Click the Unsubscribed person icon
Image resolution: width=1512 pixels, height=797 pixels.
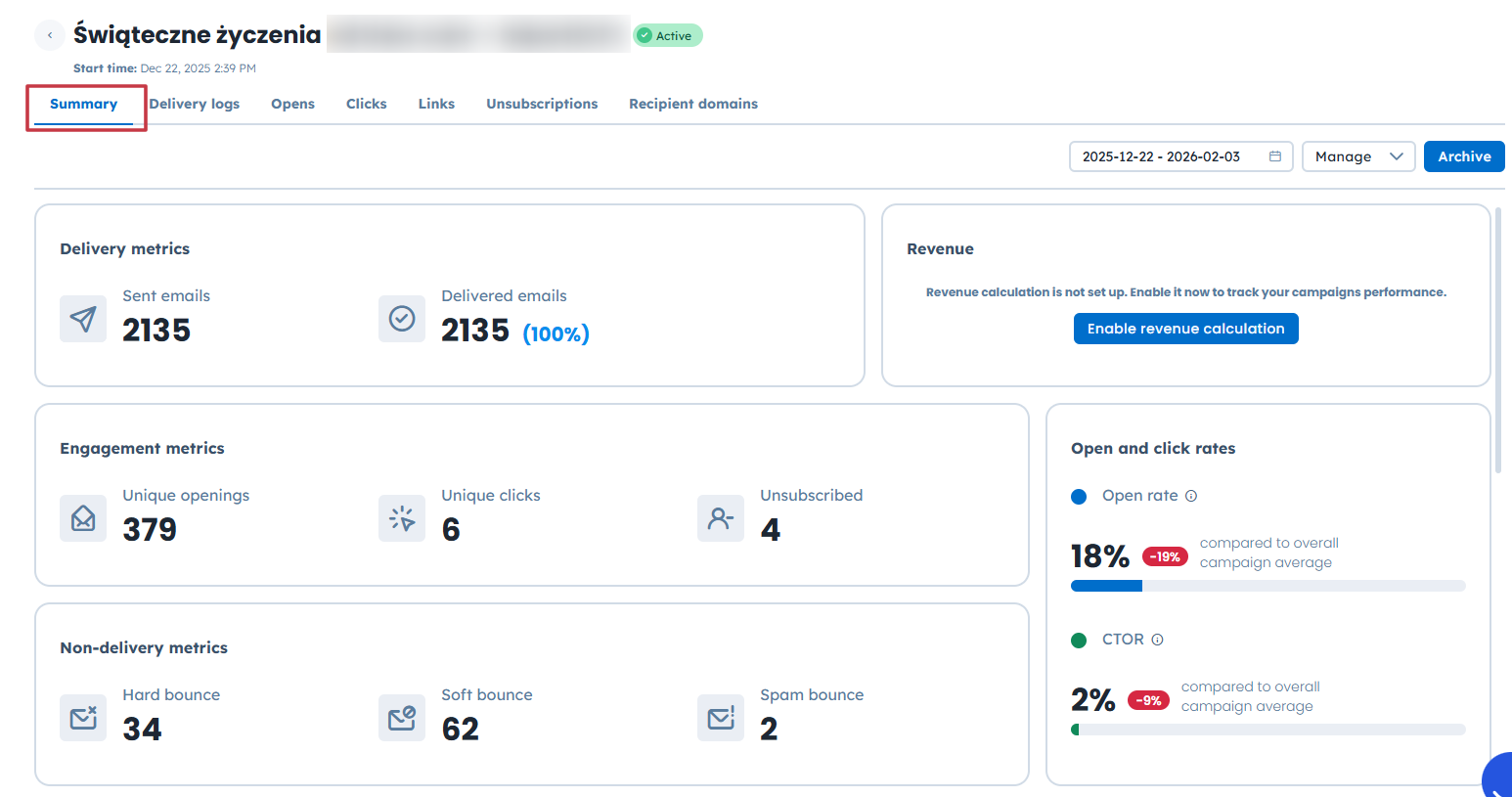721,518
